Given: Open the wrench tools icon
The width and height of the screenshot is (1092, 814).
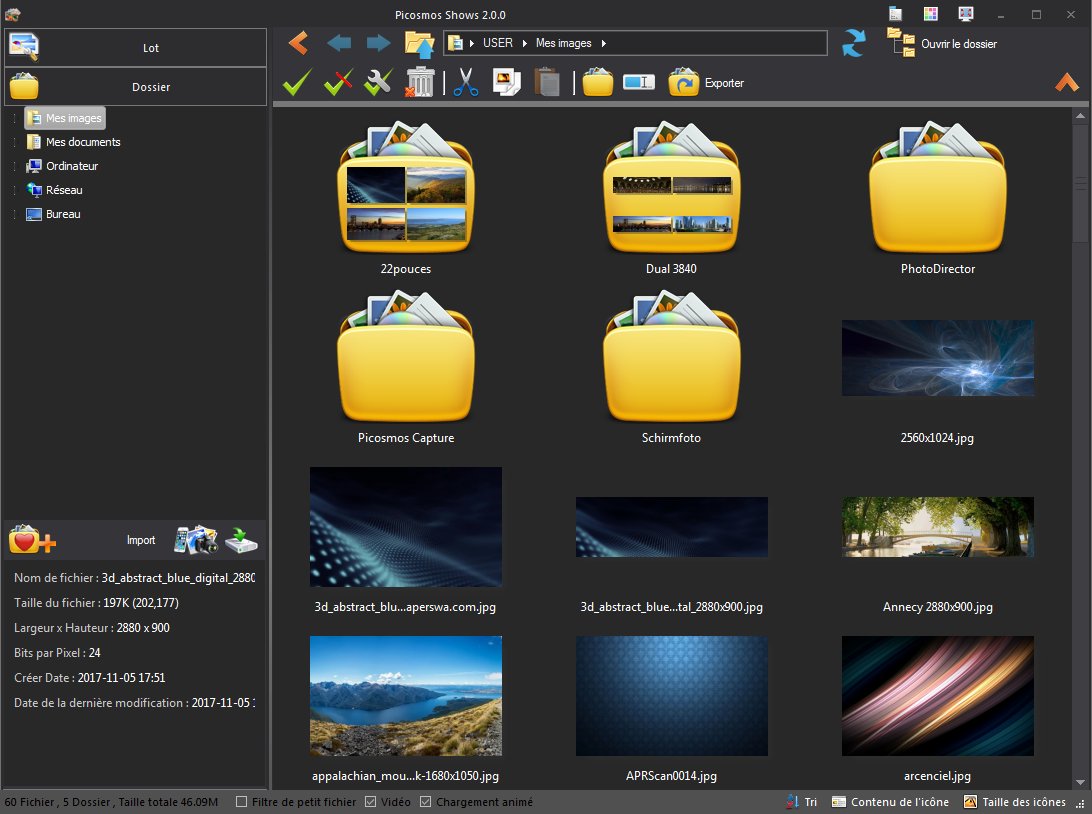Looking at the screenshot, I should click(378, 82).
